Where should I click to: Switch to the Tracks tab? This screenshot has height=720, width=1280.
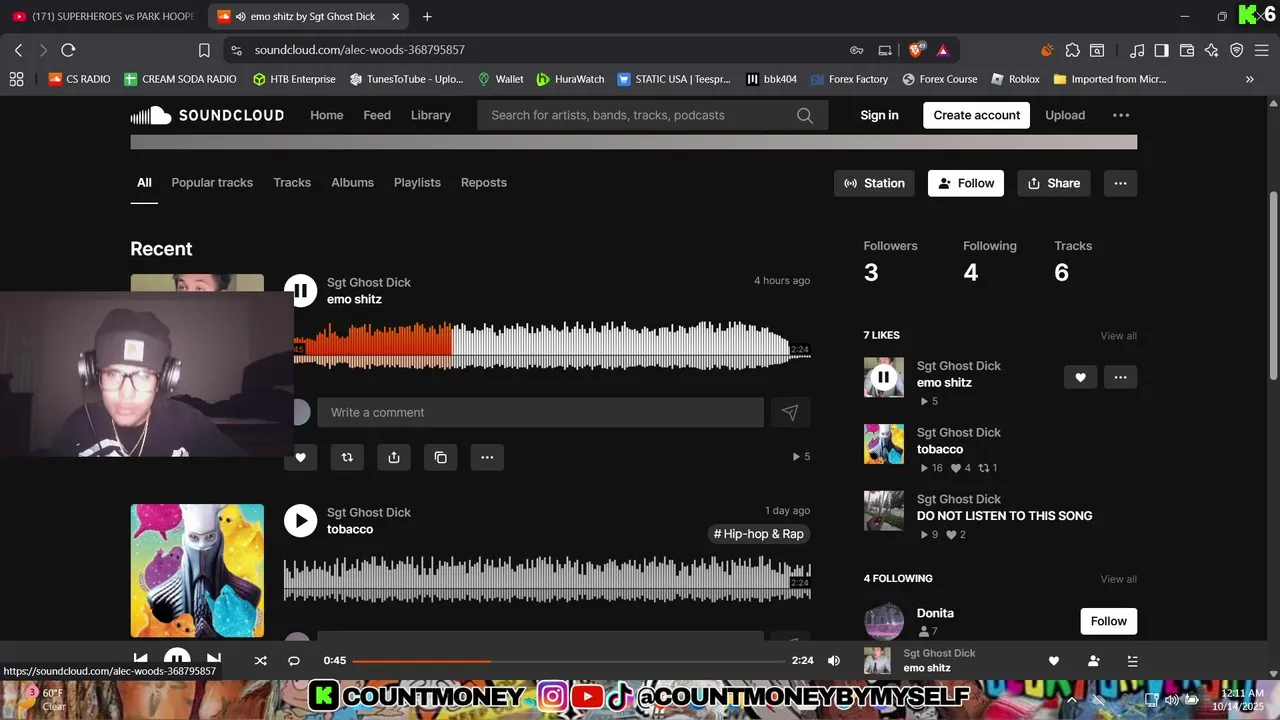click(292, 182)
